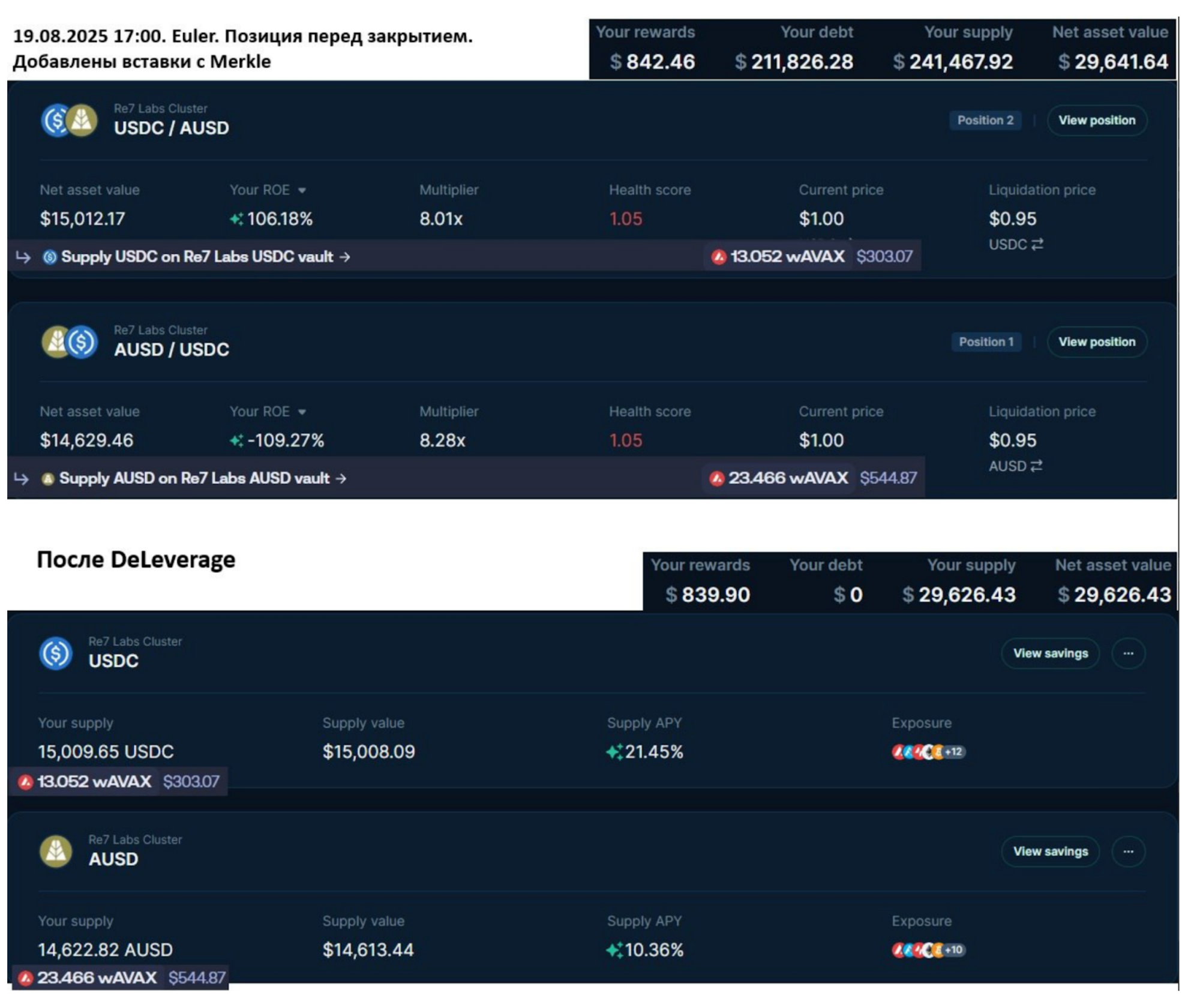Click the USDC/AUSD token pair icon
The height and width of the screenshot is (1008, 1200).
point(69,120)
